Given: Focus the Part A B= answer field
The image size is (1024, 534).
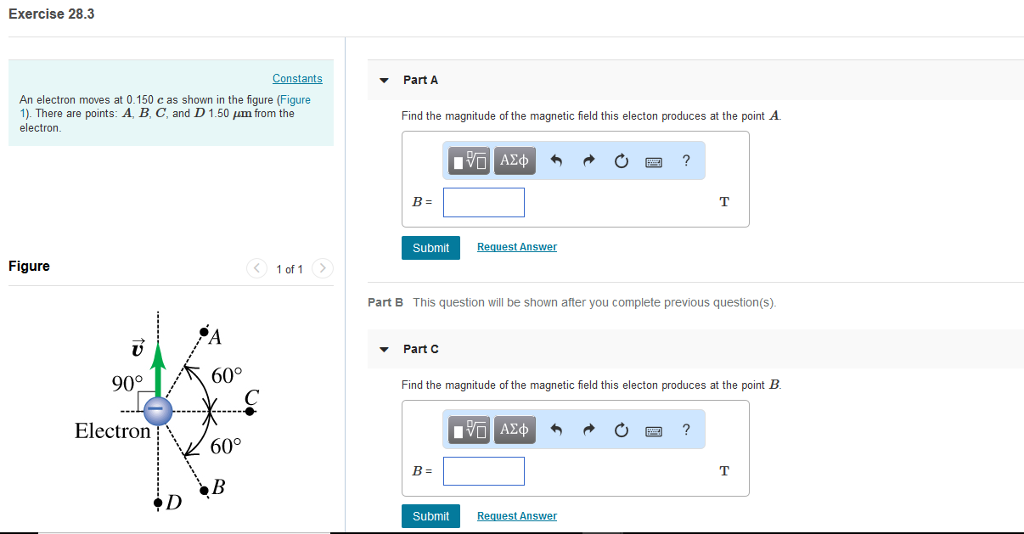Looking at the screenshot, I should pyautogui.click(x=484, y=202).
